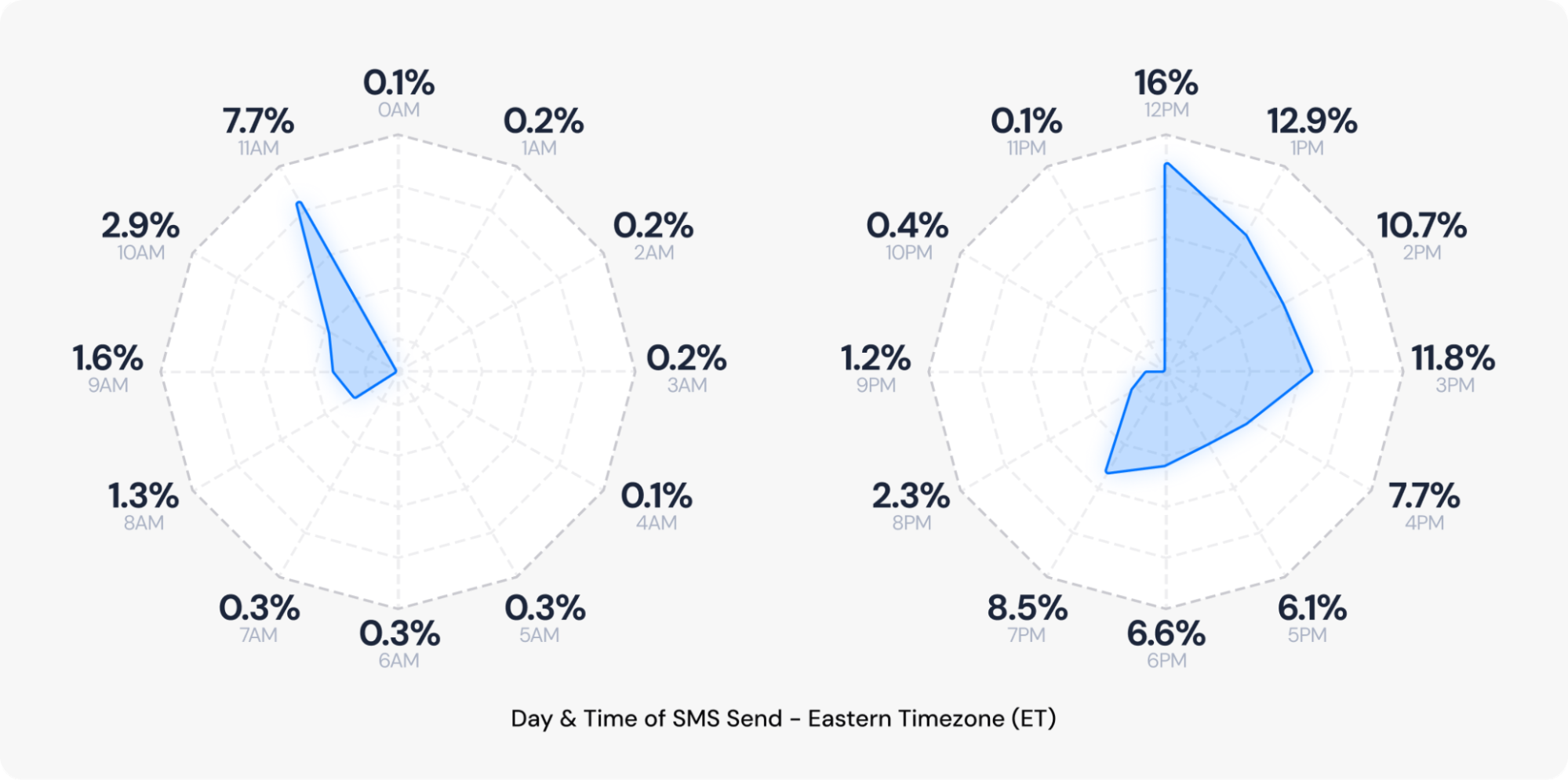Viewport: 1568px width, 780px height.
Task: Click the 6.1% value for 5PM
Action: [x=1312, y=608]
